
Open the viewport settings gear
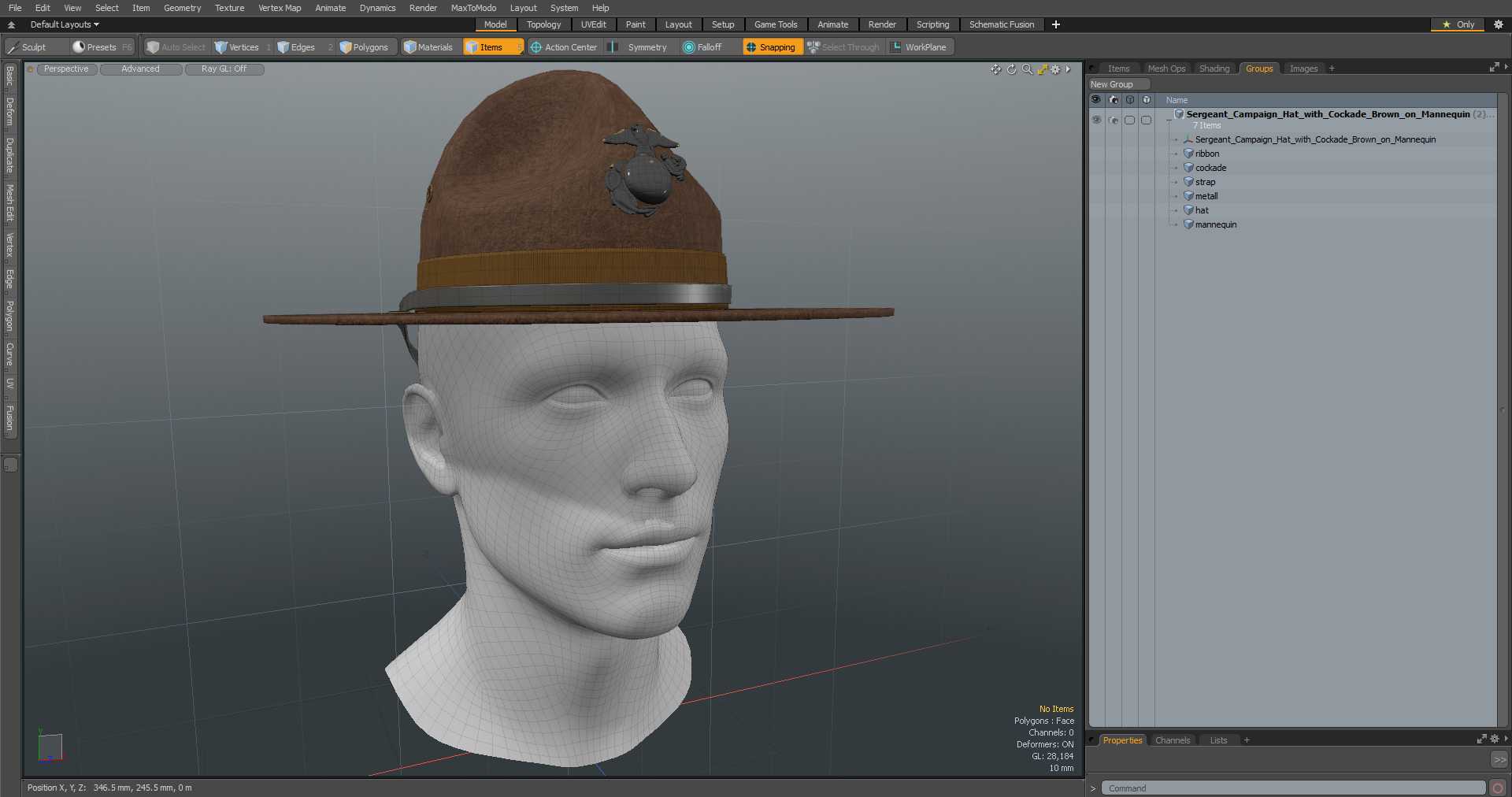[x=1056, y=69]
